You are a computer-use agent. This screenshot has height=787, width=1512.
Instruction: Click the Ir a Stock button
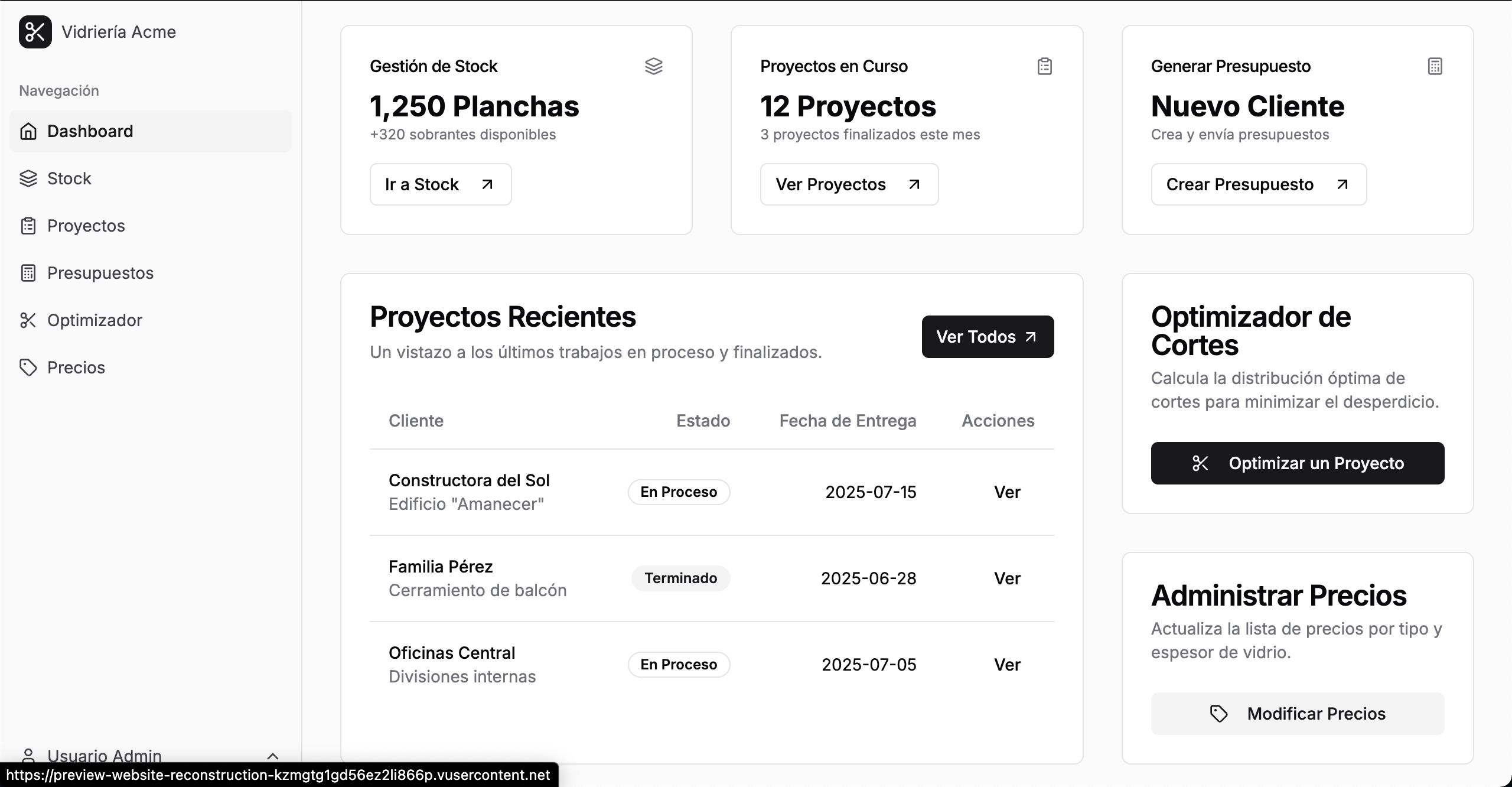point(440,184)
